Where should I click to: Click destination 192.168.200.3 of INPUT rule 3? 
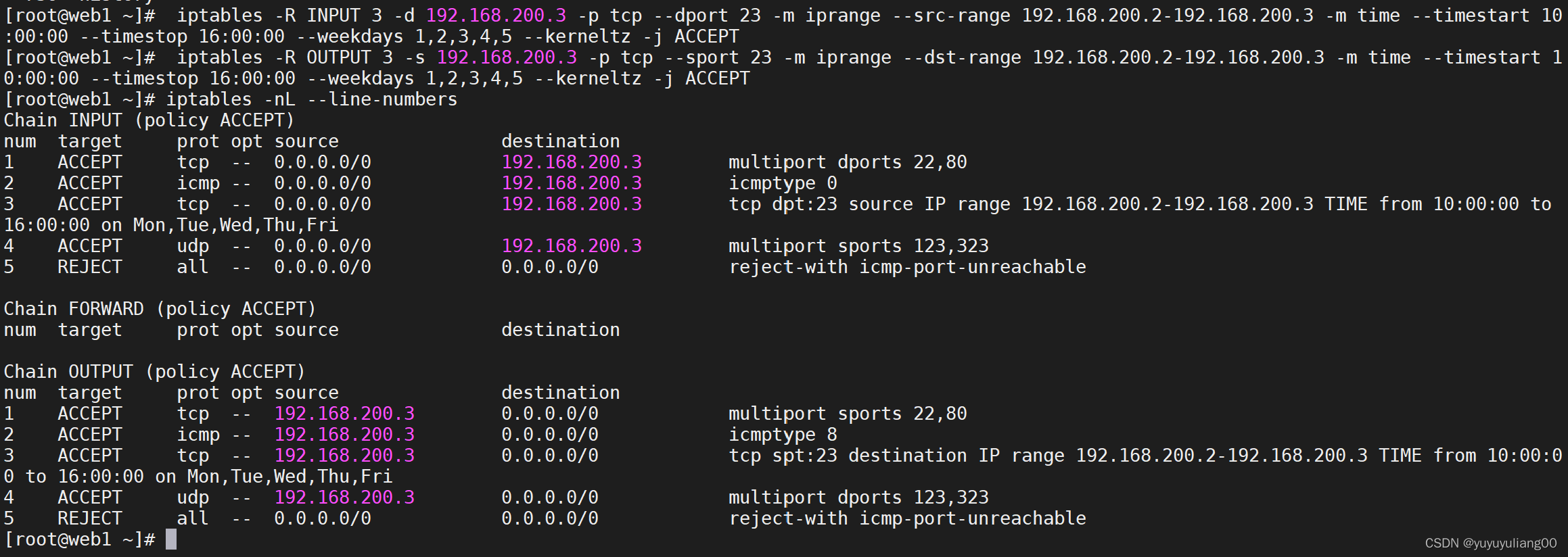click(572, 204)
